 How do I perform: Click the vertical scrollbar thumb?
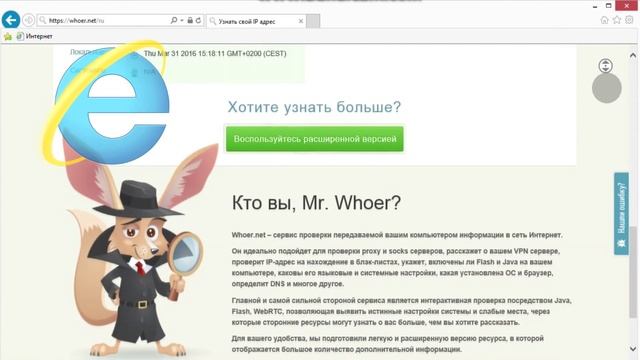coord(633,272)
